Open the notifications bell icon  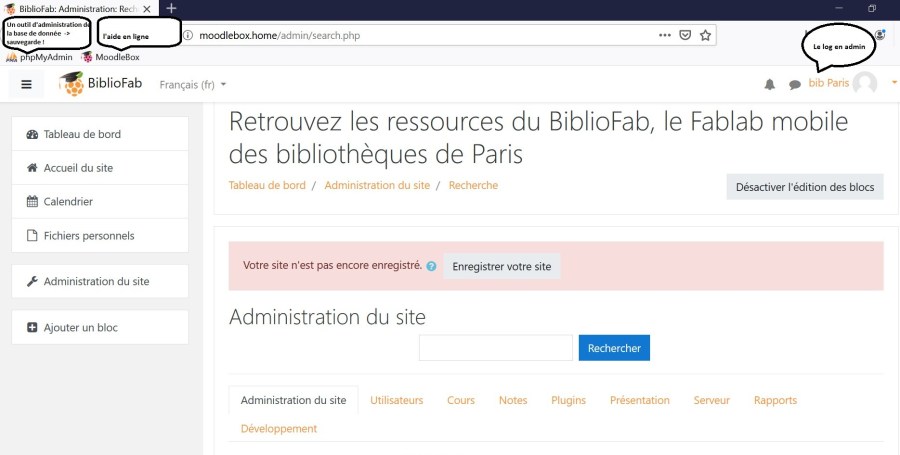[x=769, y=85]
